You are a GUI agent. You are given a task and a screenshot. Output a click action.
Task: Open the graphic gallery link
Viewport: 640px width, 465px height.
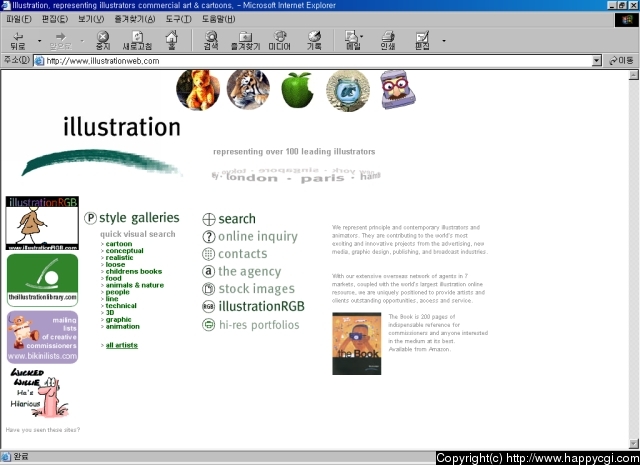[x=118, y=320]
